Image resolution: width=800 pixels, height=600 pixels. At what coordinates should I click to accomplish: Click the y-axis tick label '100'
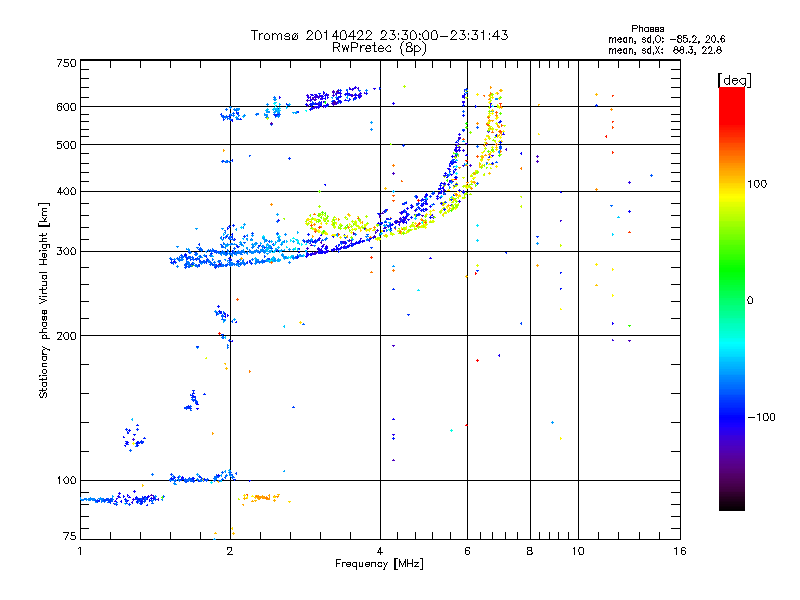66,481
